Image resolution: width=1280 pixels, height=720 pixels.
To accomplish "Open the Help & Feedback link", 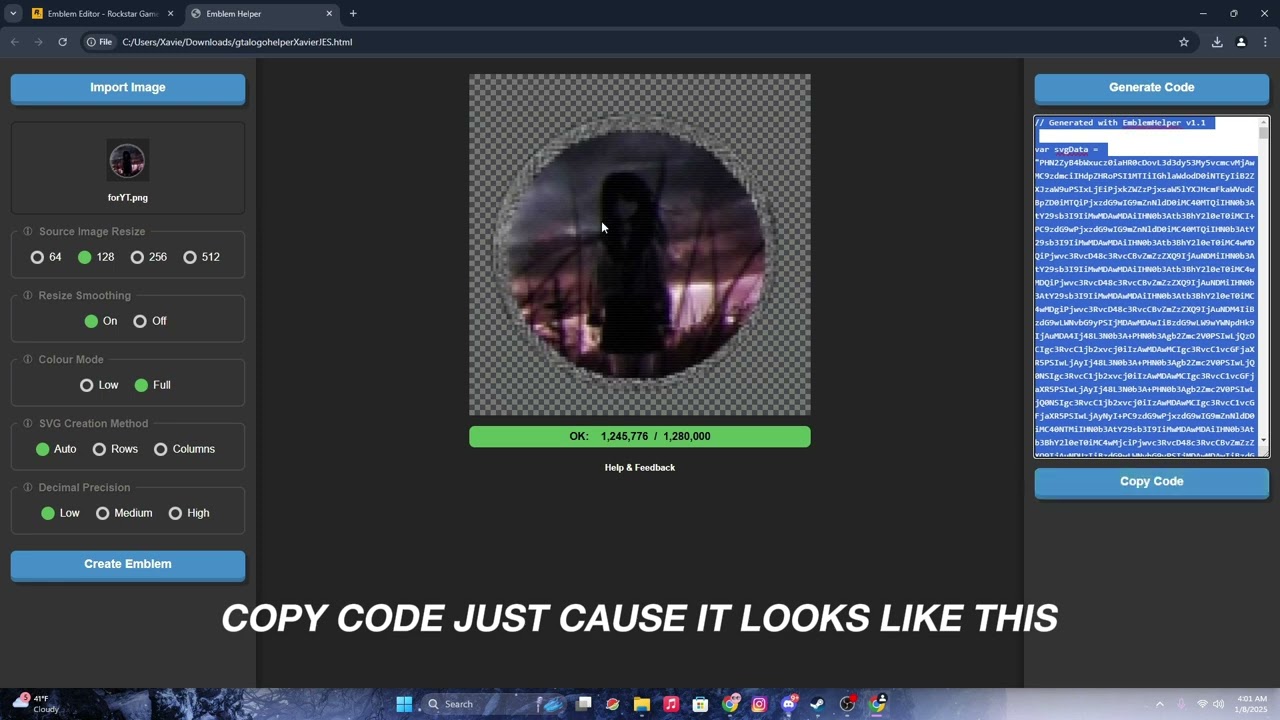I will 640,468.
